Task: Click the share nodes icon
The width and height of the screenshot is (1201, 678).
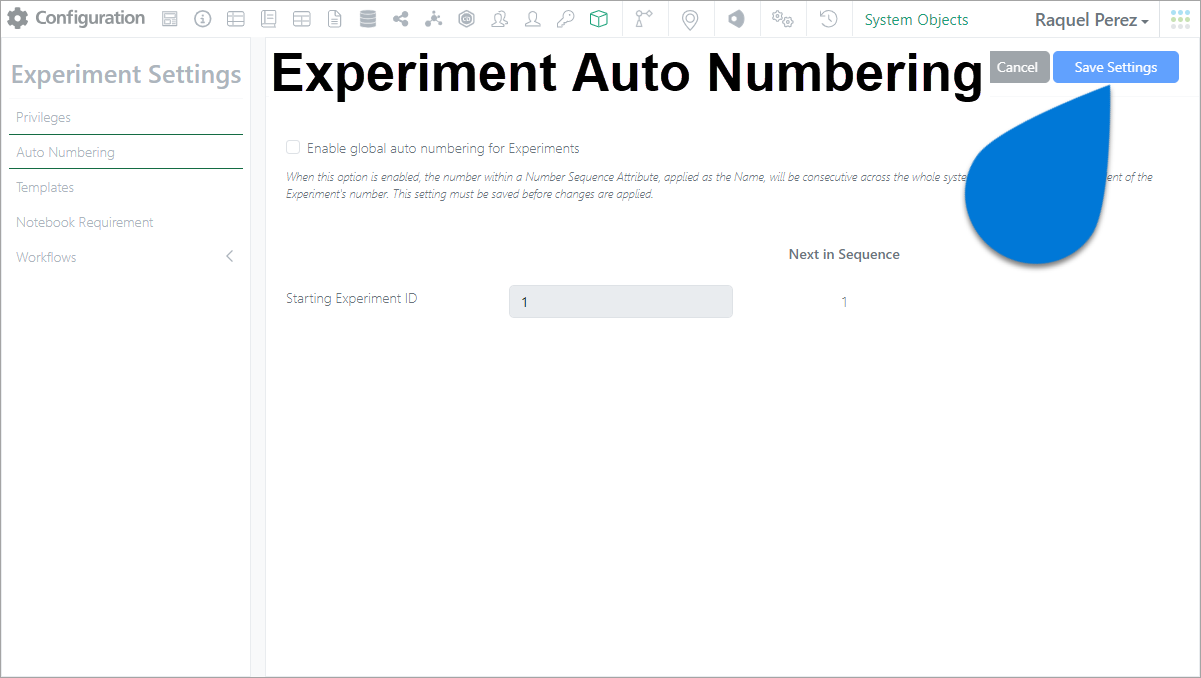Action: [x=400, y=19]
